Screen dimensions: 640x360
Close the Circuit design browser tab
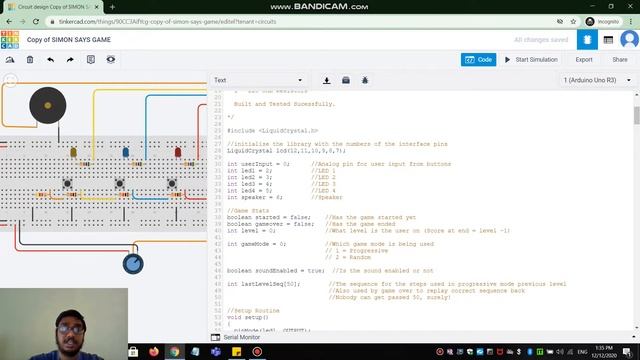pyautogui.click(x=97, y=7)
